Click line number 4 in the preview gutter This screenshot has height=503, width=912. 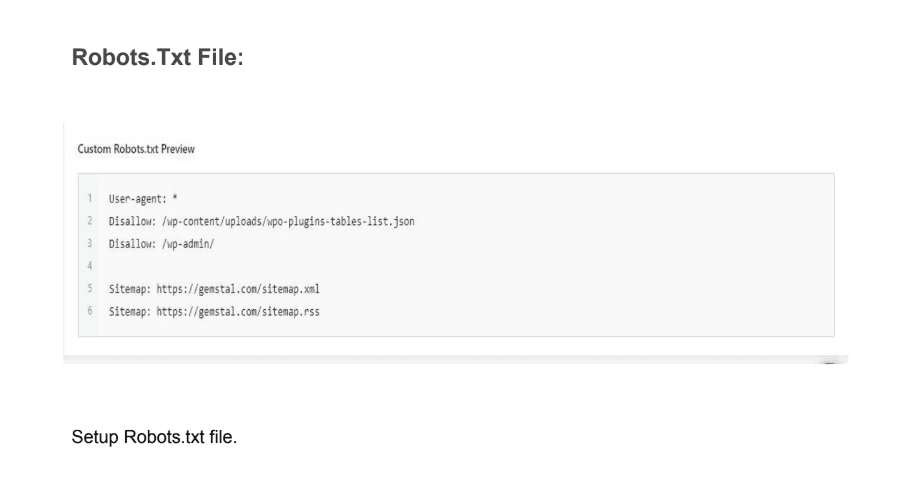tap(90, 266)
